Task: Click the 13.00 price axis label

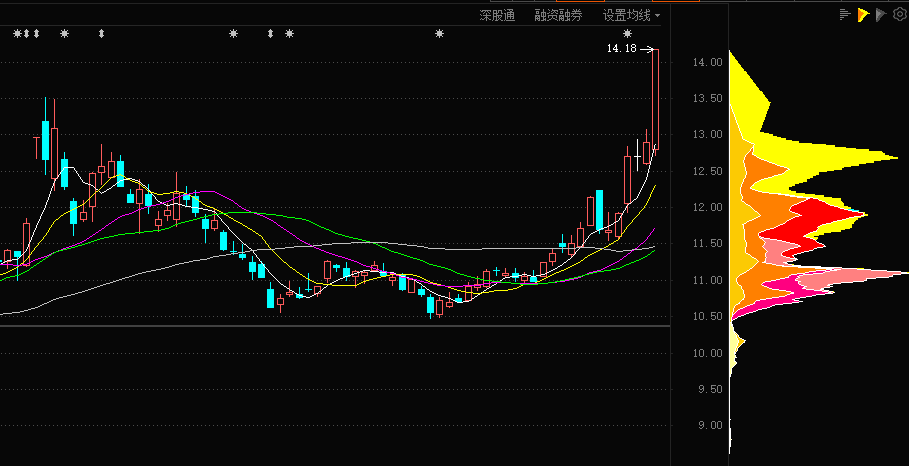Action: (707, 134)
